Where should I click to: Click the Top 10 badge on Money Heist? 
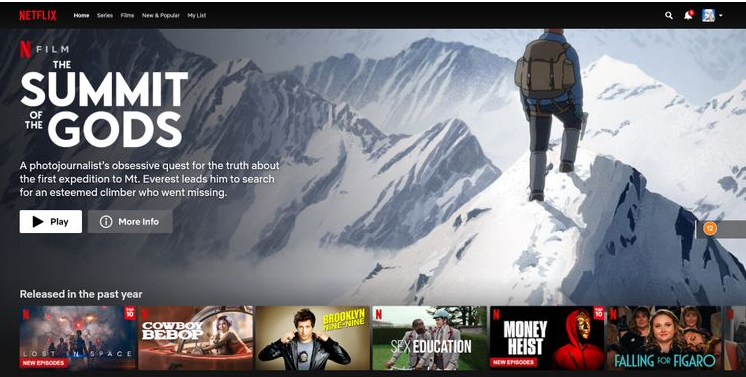point(599,313)
